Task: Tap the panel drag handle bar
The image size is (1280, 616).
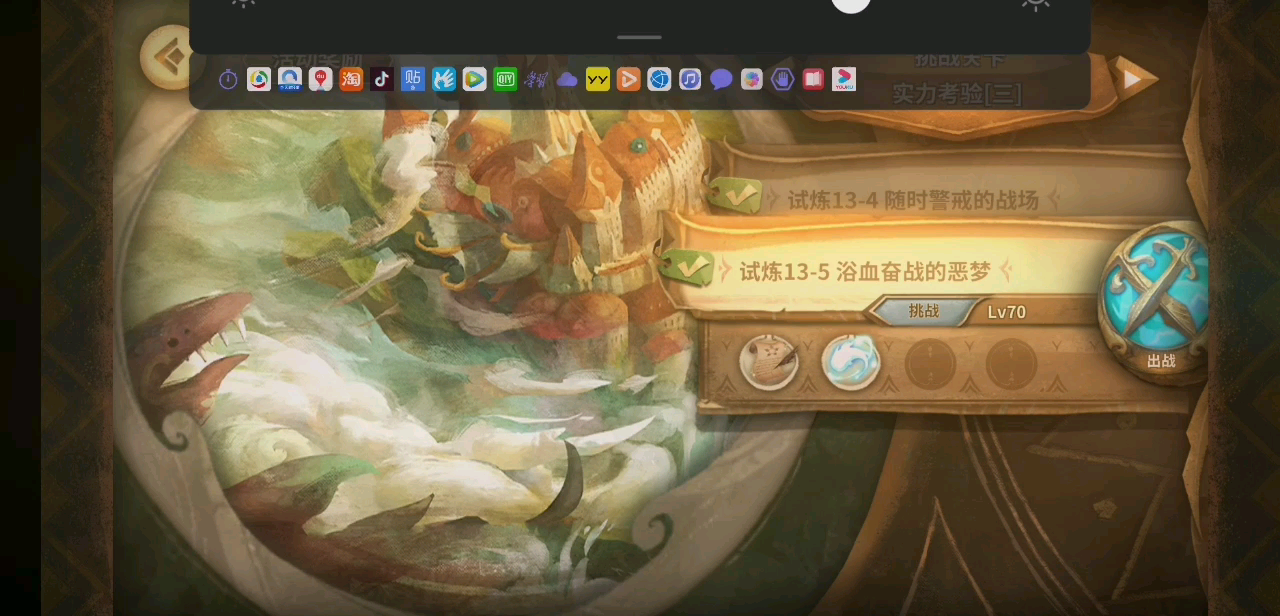Action: tap(639, 37)
